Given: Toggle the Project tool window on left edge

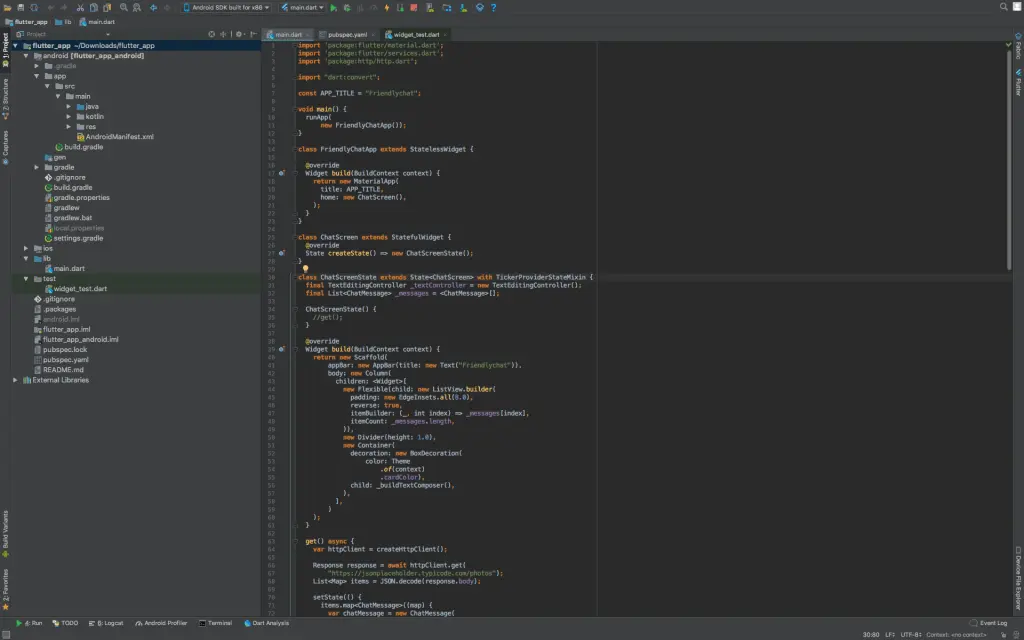Looking at the screenshot, I should click(x=5, y=42).
